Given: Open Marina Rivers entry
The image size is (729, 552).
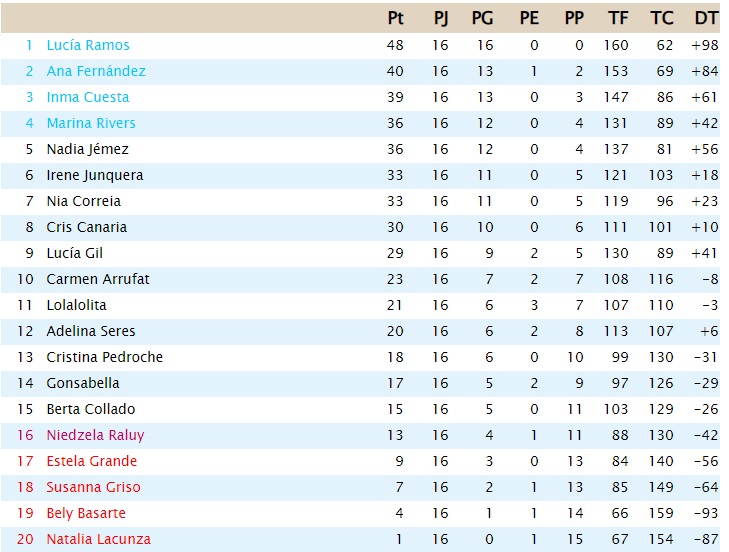Looking at the screenshot, I should coord(91,123).
